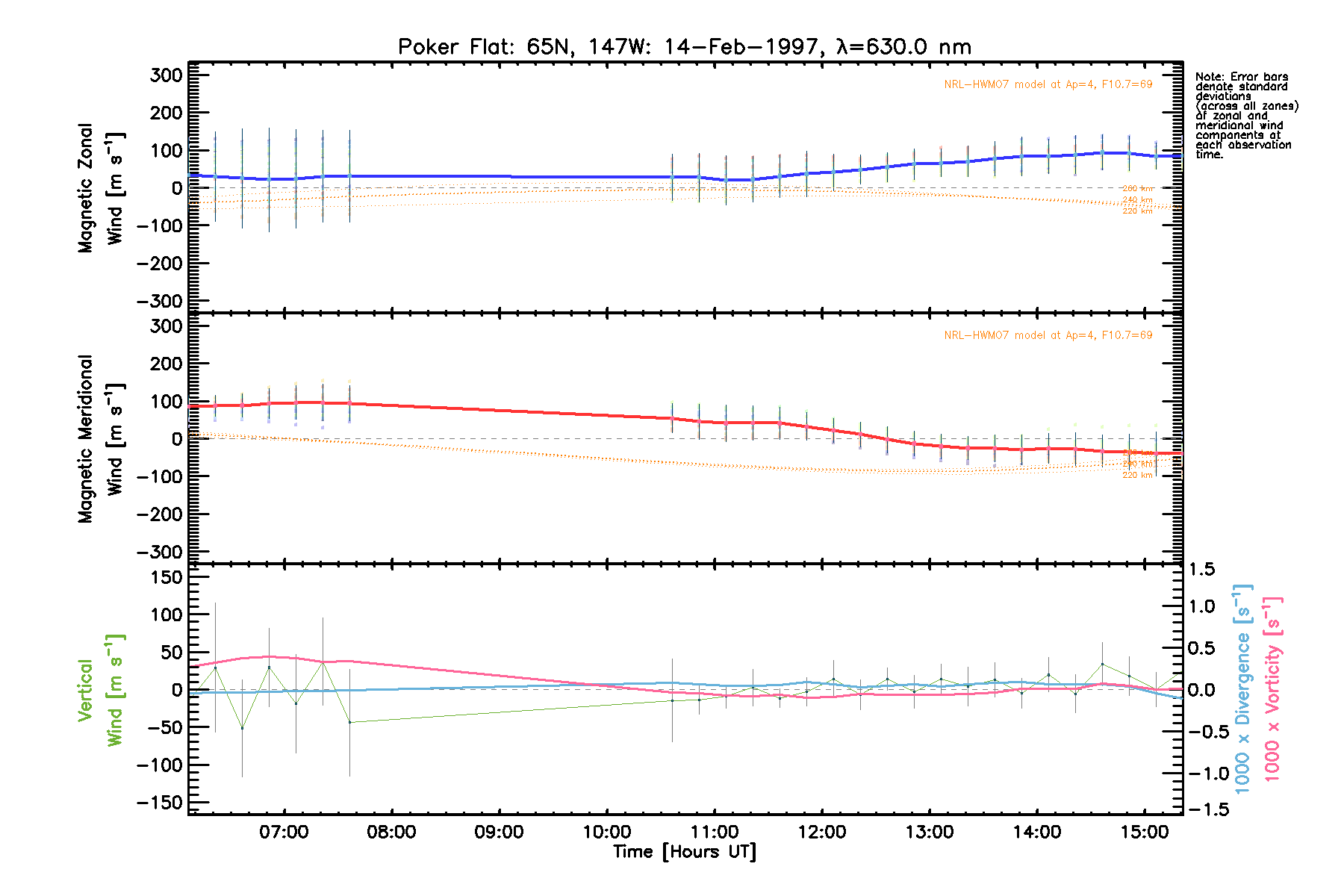The image size is (1344, 896).
Task: Click the green Vertical Wind axis label
Action: 100,690
